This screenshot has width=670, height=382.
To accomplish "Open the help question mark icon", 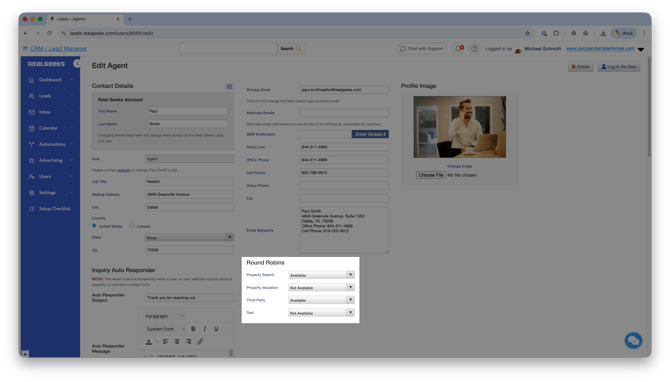I will (x=474, y=49).
